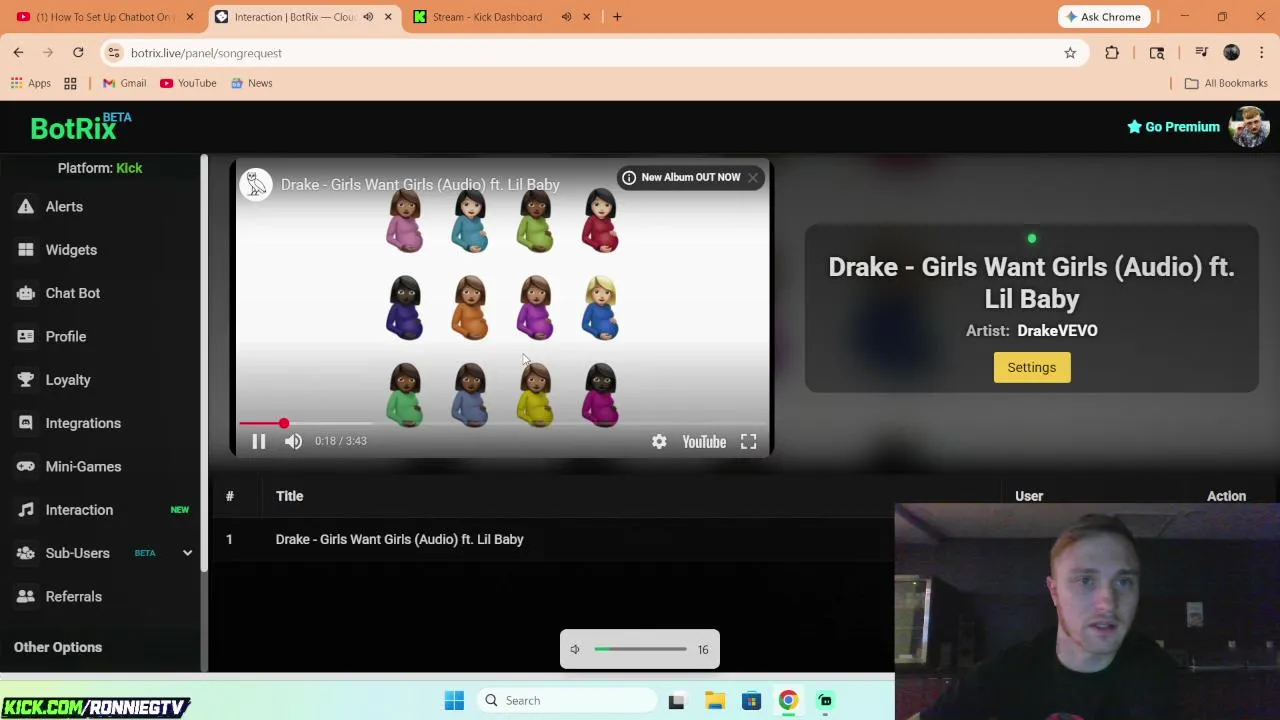1280x720 pixels.
Task: Select queued song Drake - Girls Want Girls
Action: [399, 539]
